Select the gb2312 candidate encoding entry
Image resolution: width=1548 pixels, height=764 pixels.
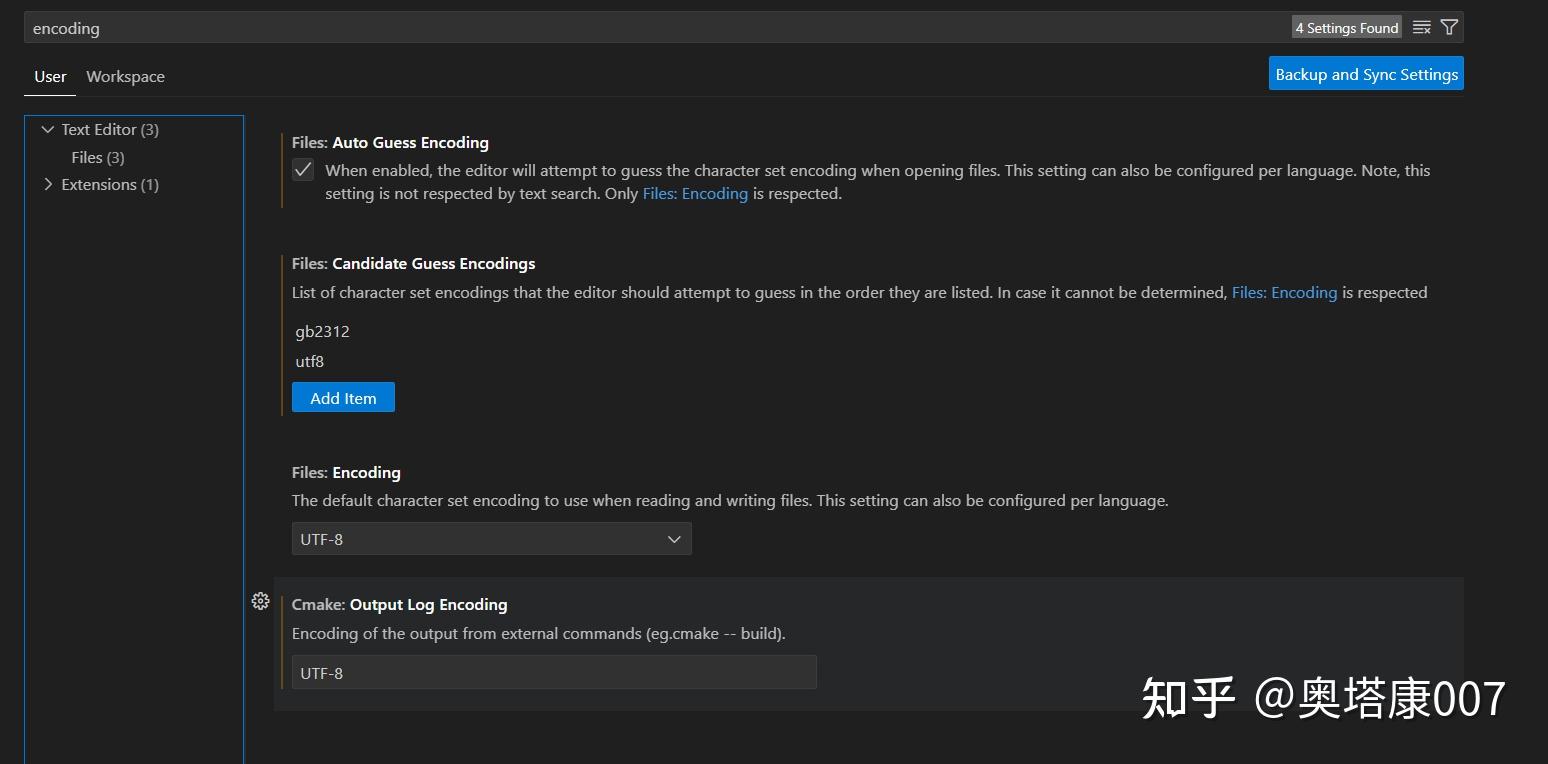coord(322,331)
